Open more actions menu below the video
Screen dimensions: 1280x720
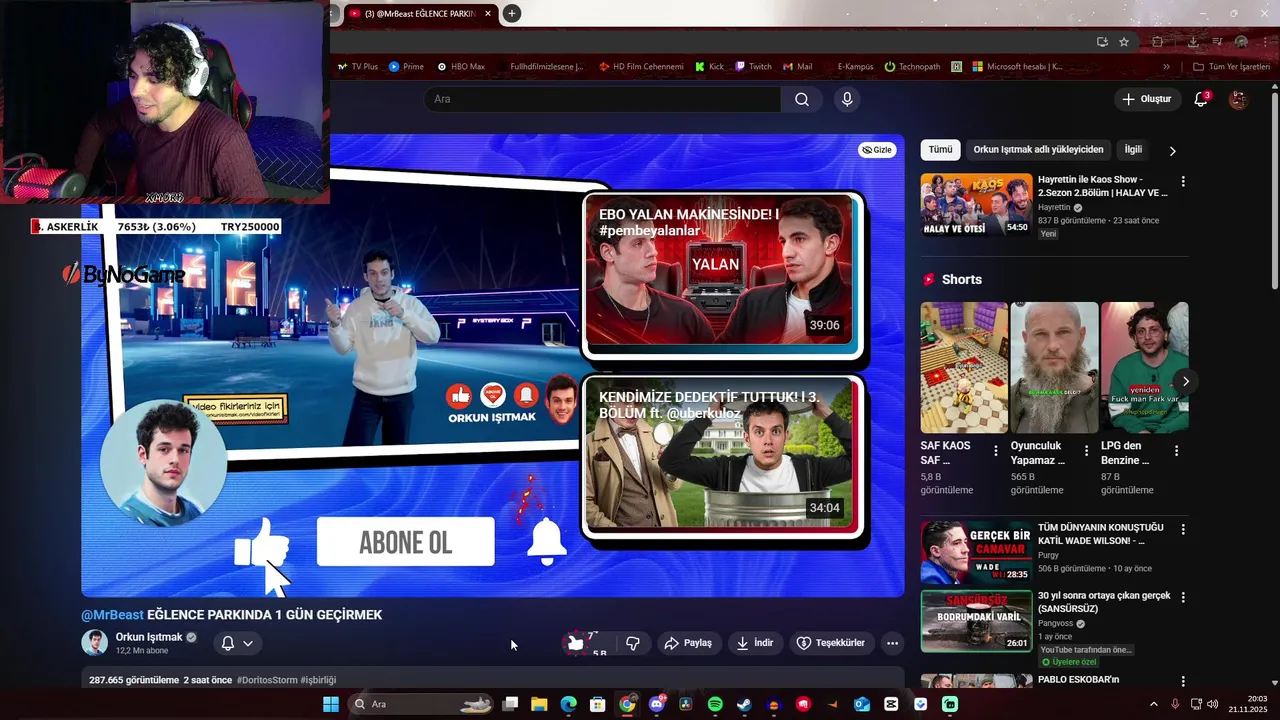tap(892, 643)
